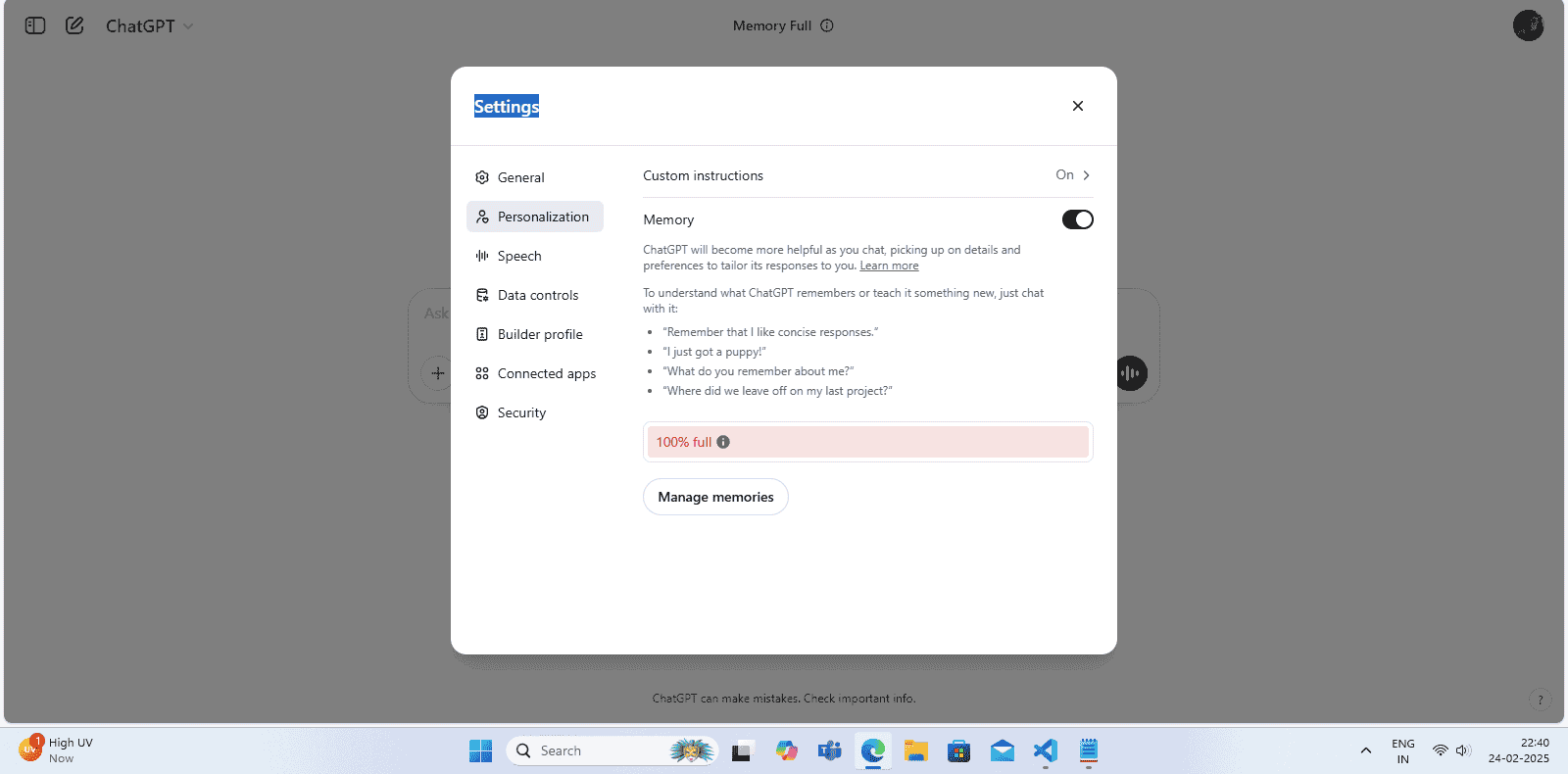Open the Notepad app in taskbar
Viewport: 1568px width, 774px height.
[x=1089, y=751]
